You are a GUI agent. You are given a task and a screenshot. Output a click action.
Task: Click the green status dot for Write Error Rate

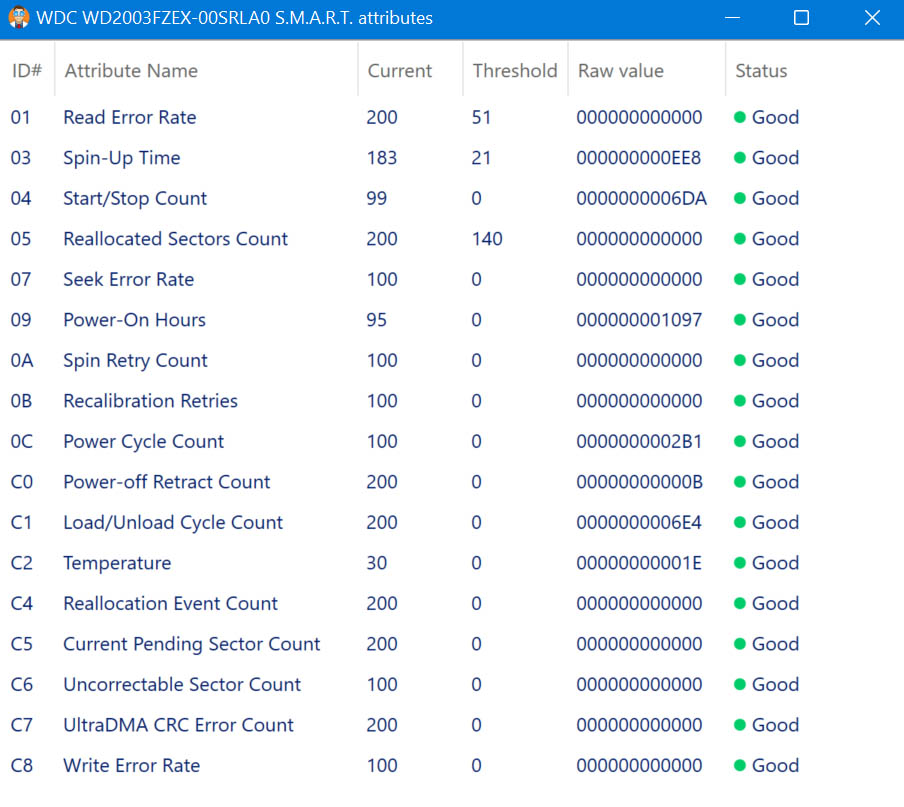coord(740,765)
